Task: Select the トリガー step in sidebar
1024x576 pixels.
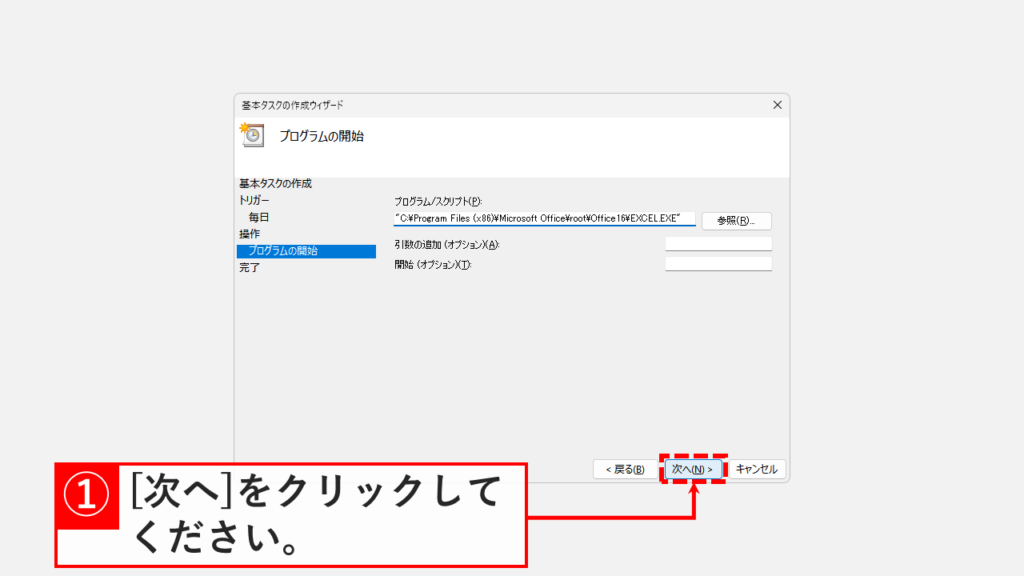Action: tap(254, 200)
